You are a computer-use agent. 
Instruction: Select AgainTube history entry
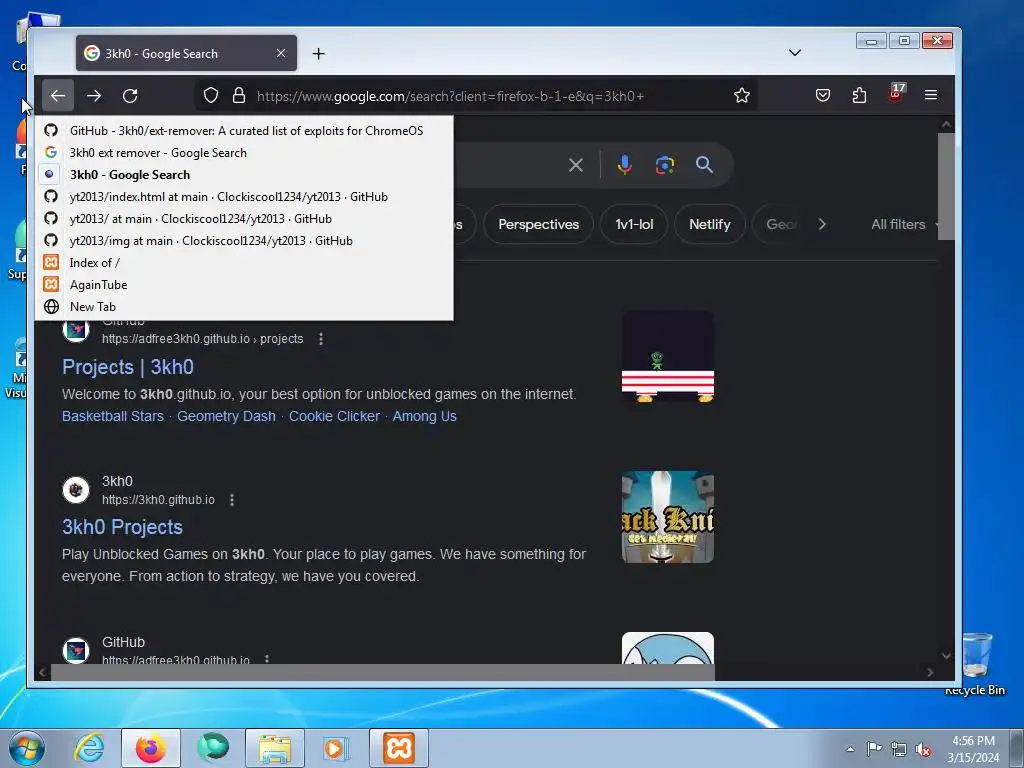tap(244, 285)
